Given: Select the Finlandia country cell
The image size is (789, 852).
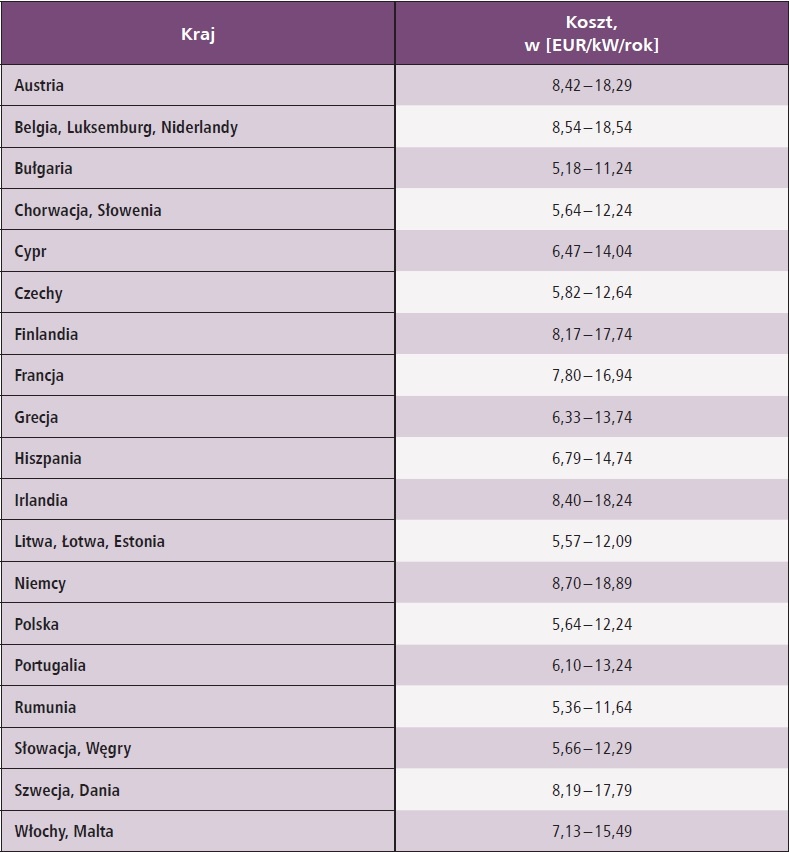Looking at the screenshot, I should click(198, 334).
